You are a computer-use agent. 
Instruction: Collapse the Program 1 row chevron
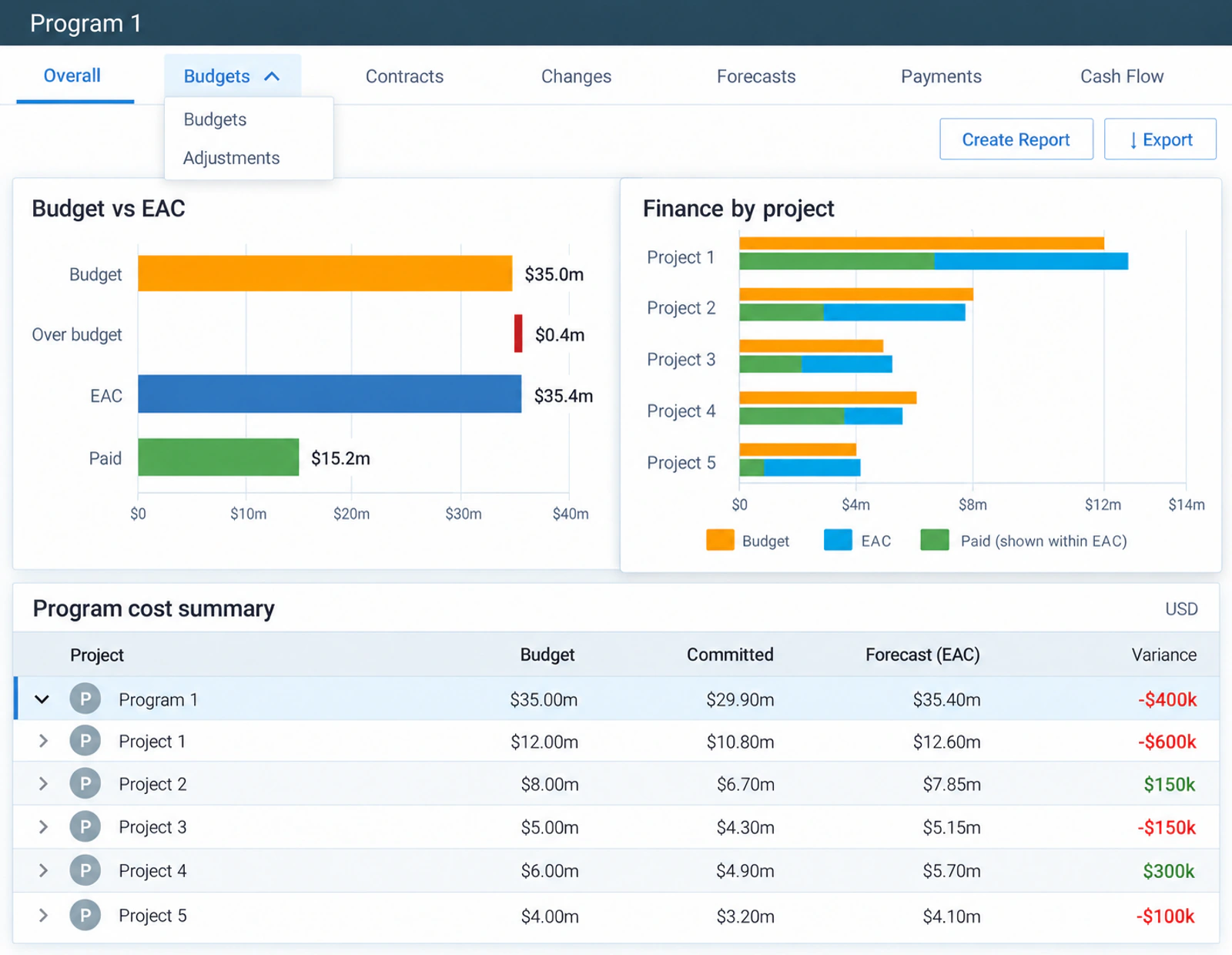pyautogui.click(x=42, y=699)
